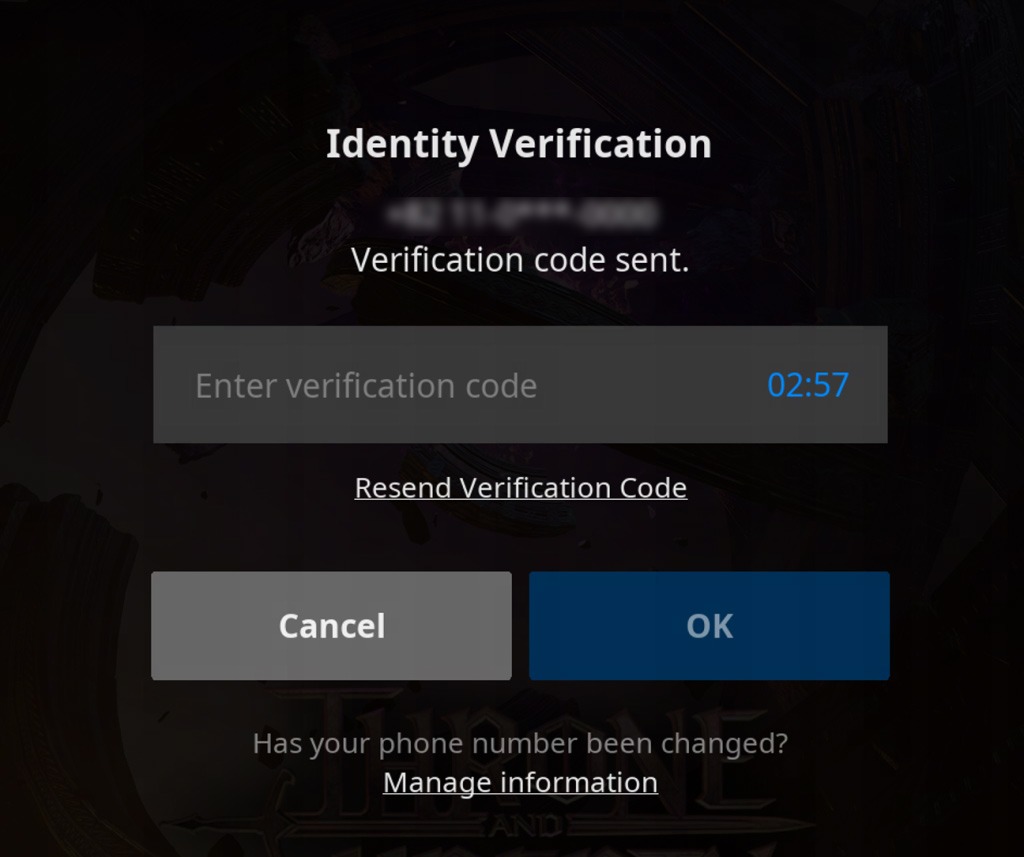Click the Cancel button
1024x857 pixels.
tap(331, 626)
